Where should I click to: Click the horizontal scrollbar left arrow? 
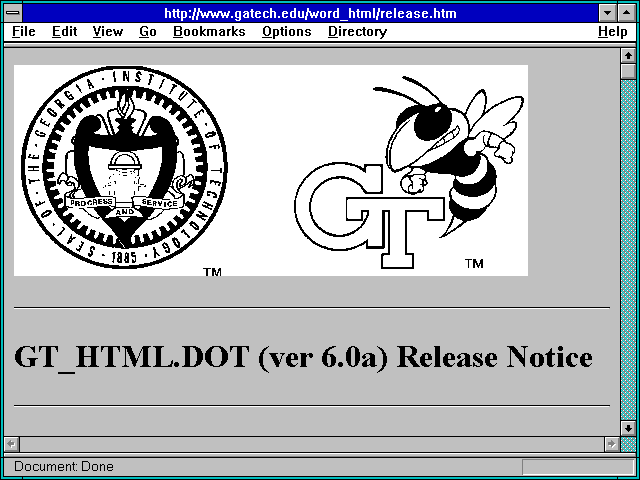tap(11, 444)
